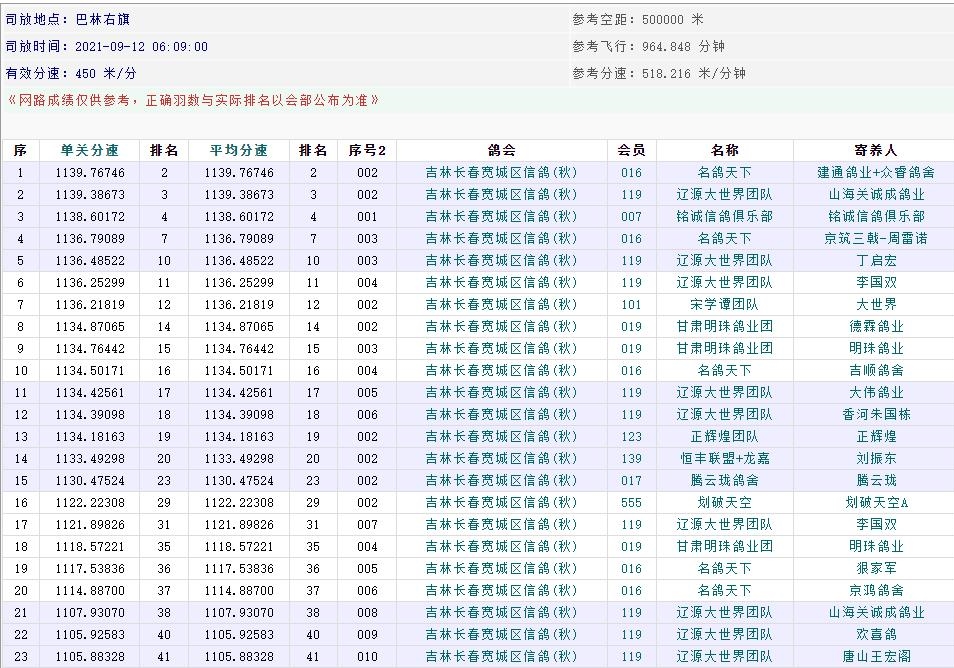The width and height of the screenshot is (954, 668).
Task: Click the red 网路成绩仅供参考 notice text
Action: (193, 101)
